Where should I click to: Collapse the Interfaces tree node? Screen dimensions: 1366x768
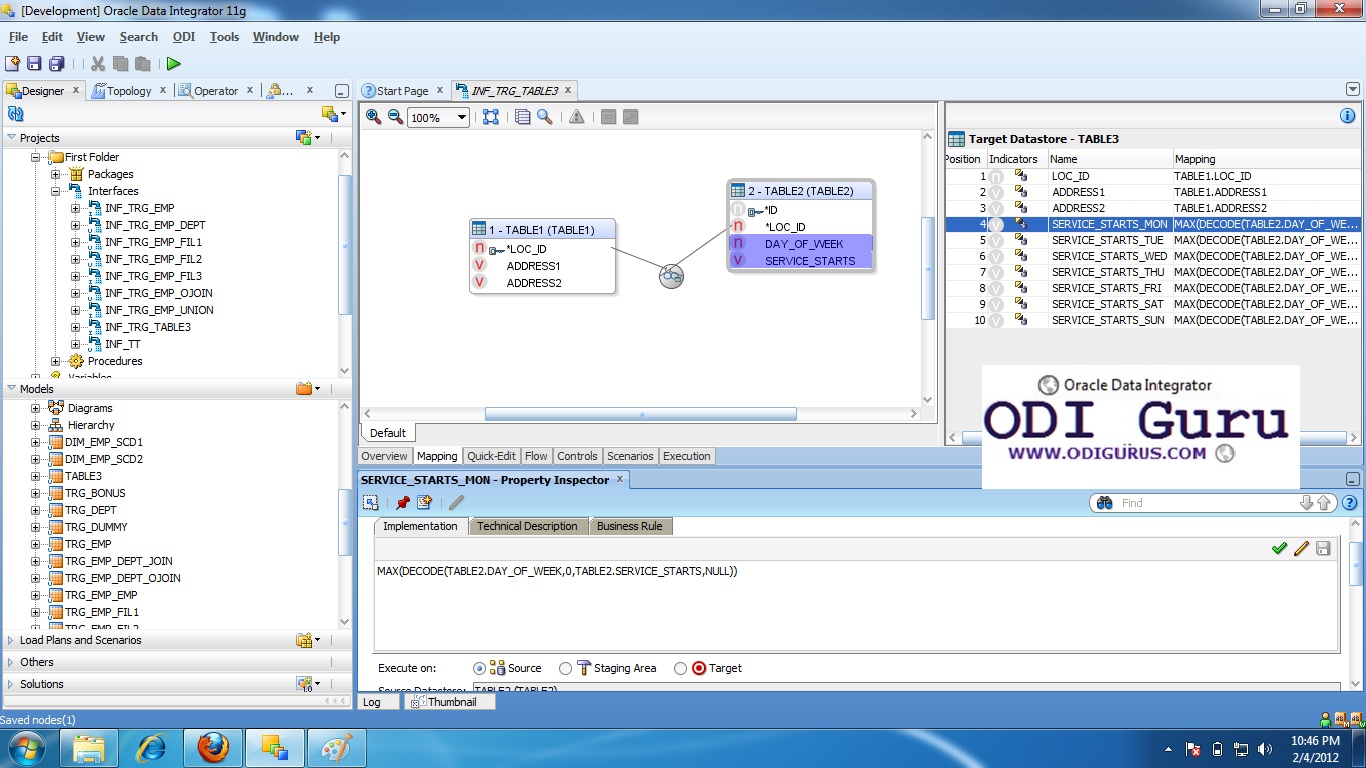coord(56,191)
